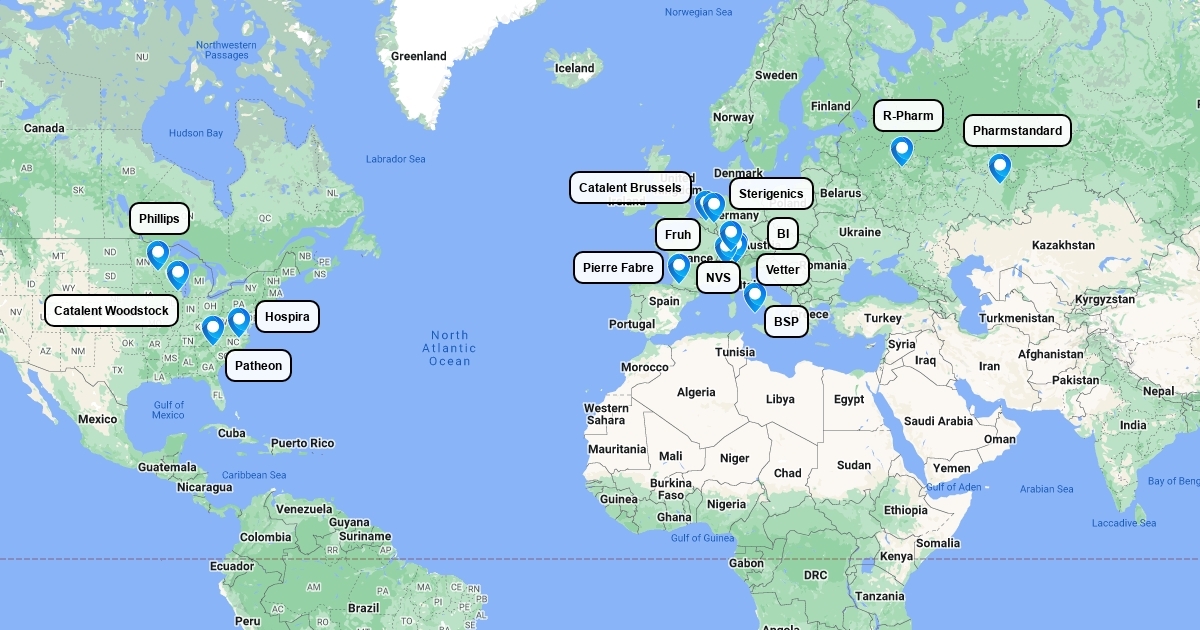
Task: Click the Patheon label box
Action: (x=259, y=366)
